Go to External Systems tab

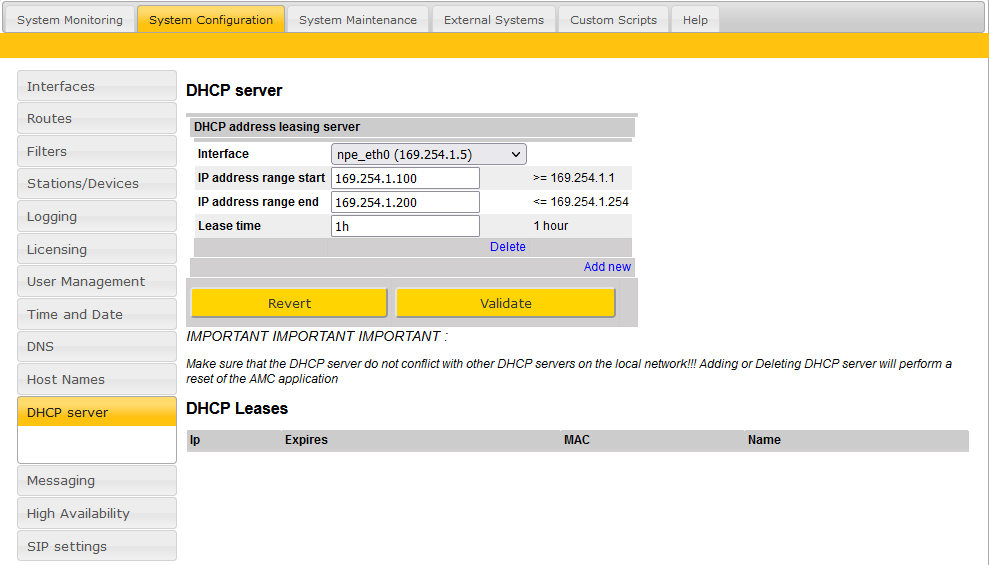(x=494, y=20)
